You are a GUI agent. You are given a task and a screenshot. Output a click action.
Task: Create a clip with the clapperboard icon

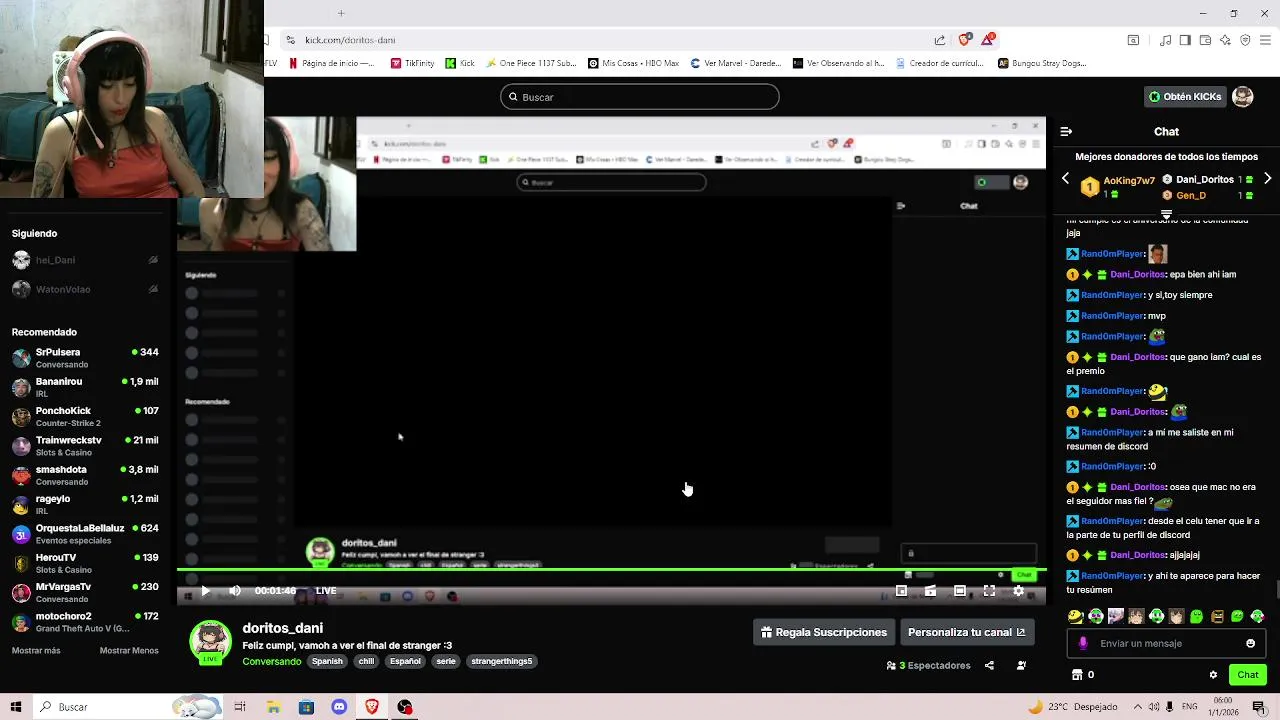930,591
